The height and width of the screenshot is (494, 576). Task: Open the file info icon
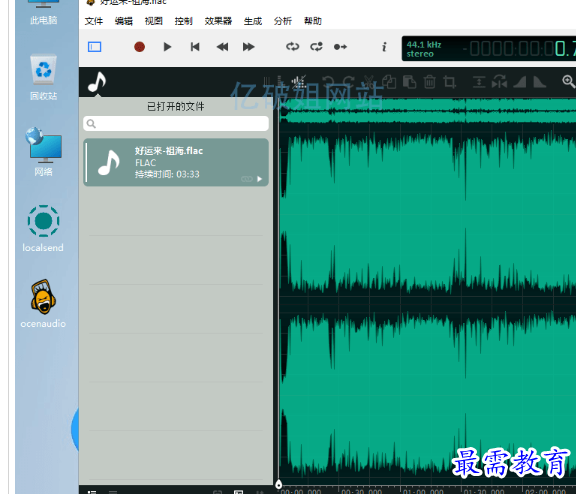(384, 47)
